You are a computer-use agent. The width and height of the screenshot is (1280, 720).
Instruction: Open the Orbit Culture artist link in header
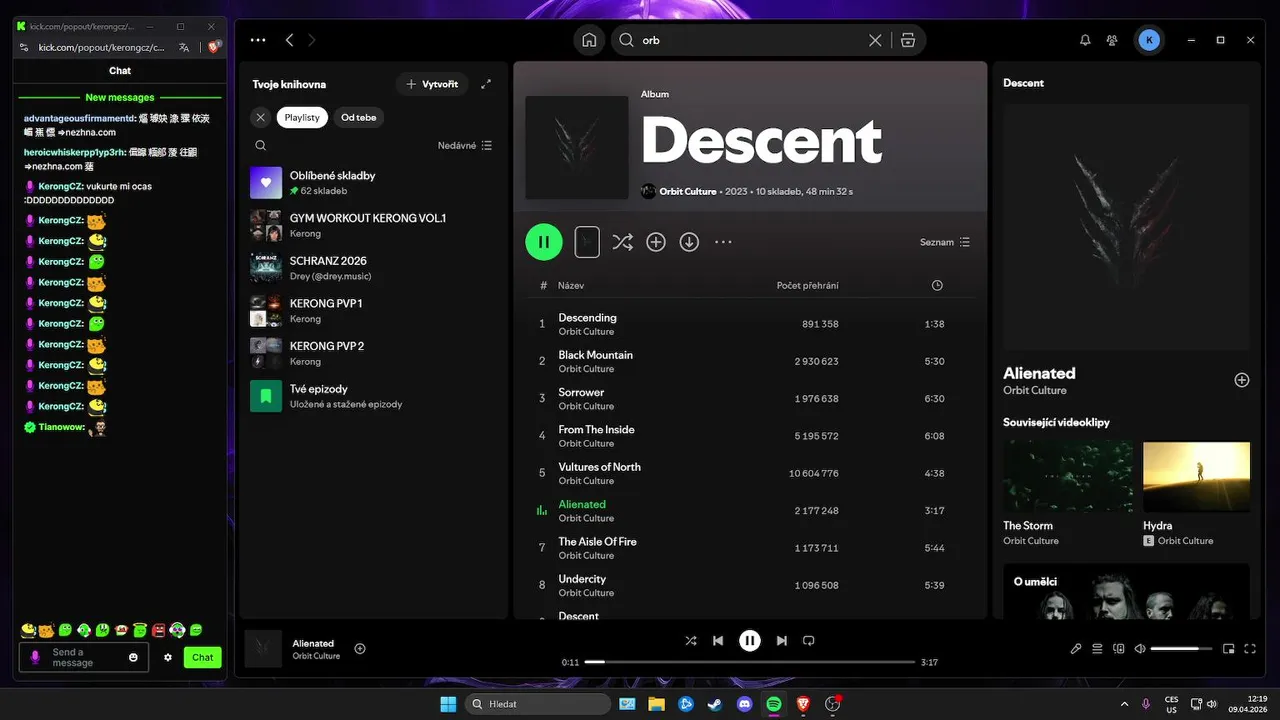pos(687,191)
